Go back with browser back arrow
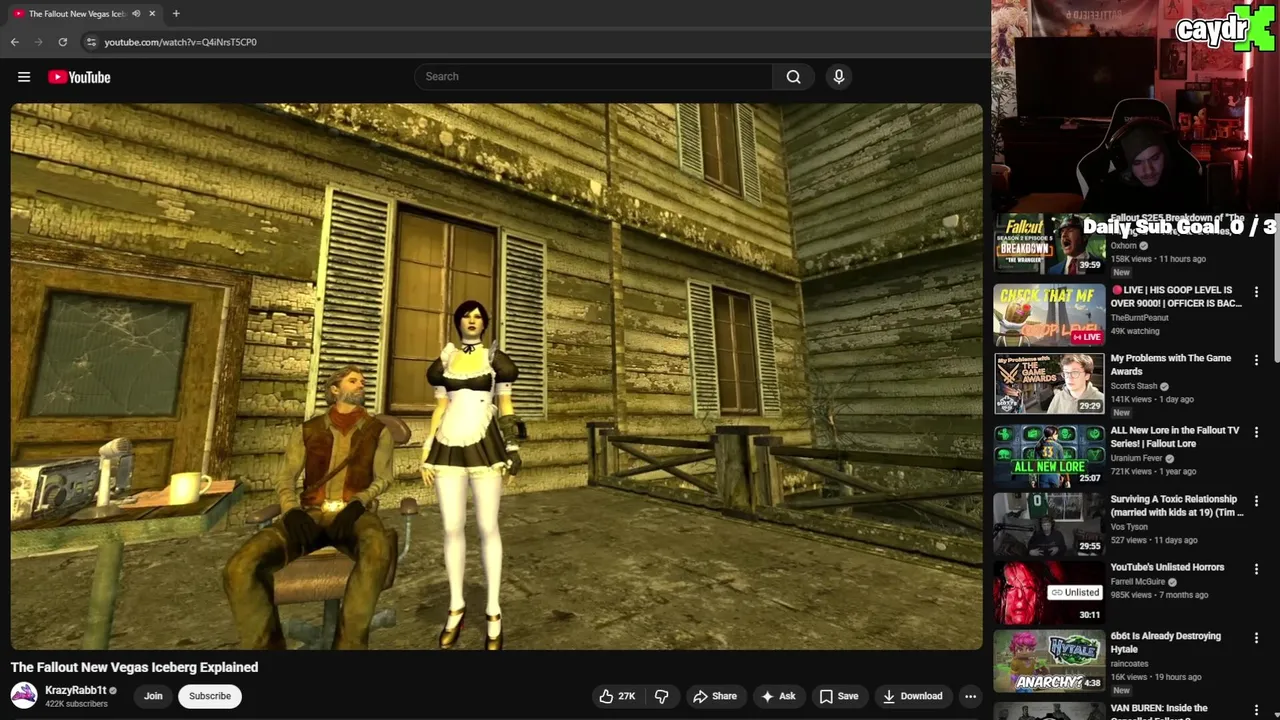Image resolution: width=1280 pixels, height=720 pixels. coord(15,42)
